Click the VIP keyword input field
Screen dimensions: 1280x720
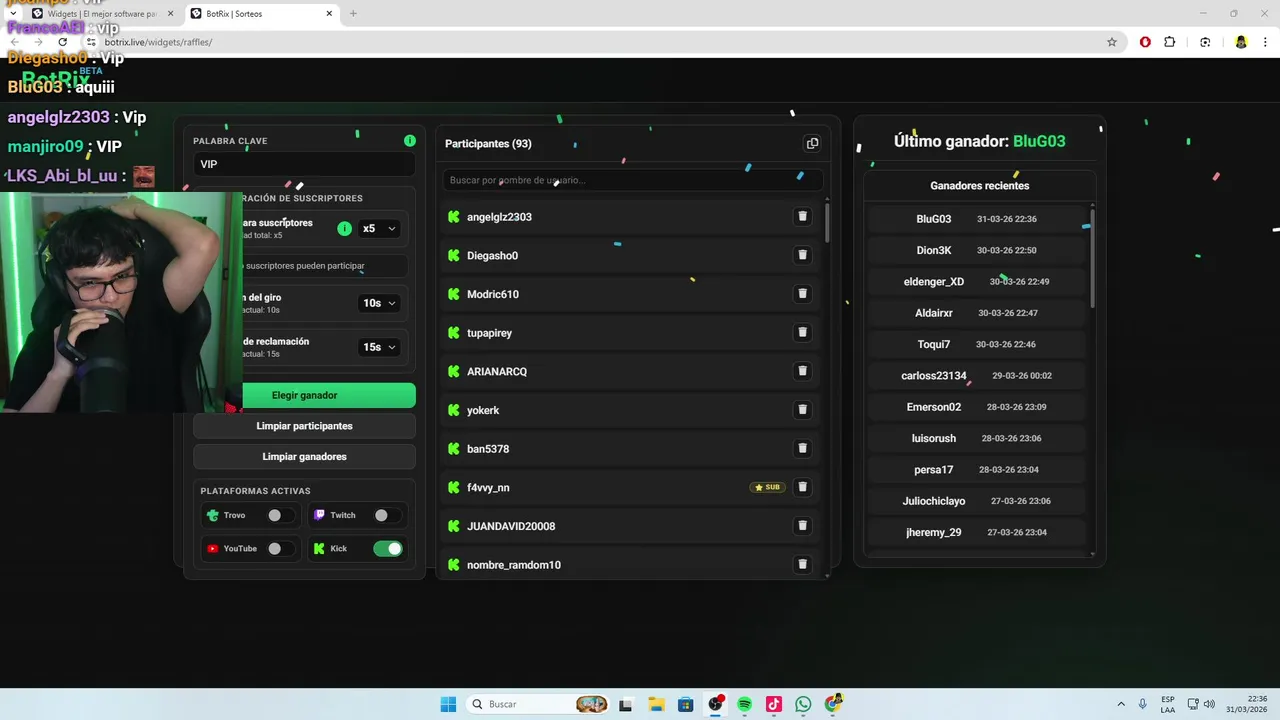(x=305, y=164)
